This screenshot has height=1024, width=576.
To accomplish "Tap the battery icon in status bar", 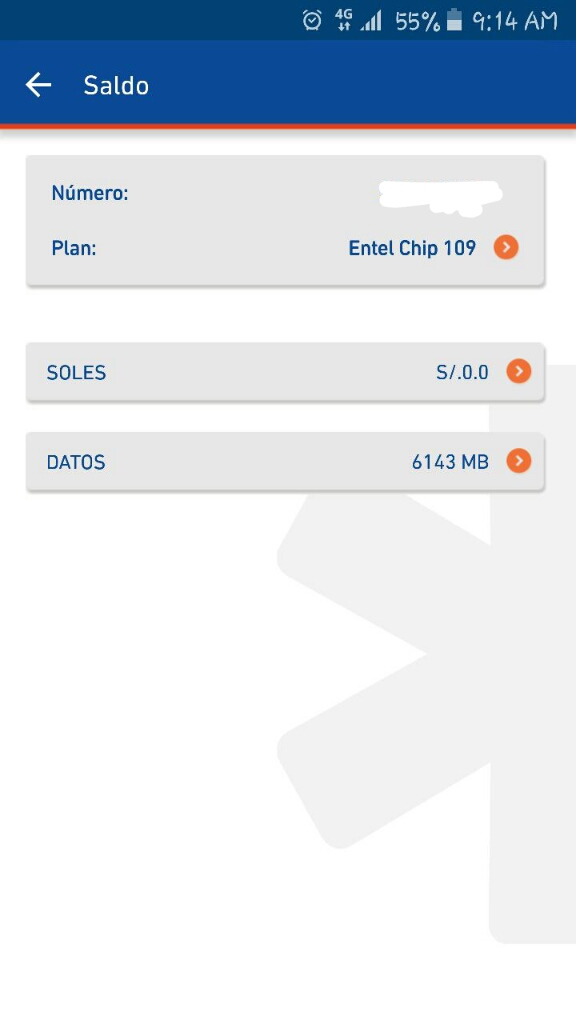I will (454, 20).
